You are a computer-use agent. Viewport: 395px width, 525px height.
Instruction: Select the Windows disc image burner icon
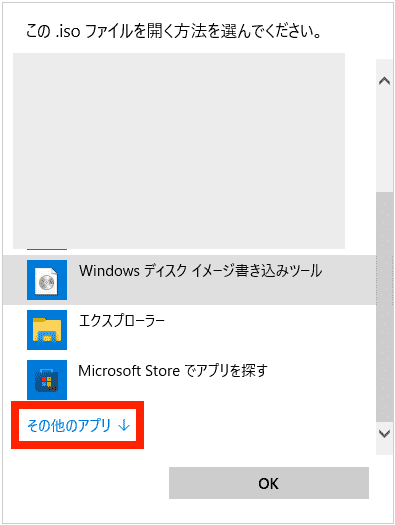47,280
